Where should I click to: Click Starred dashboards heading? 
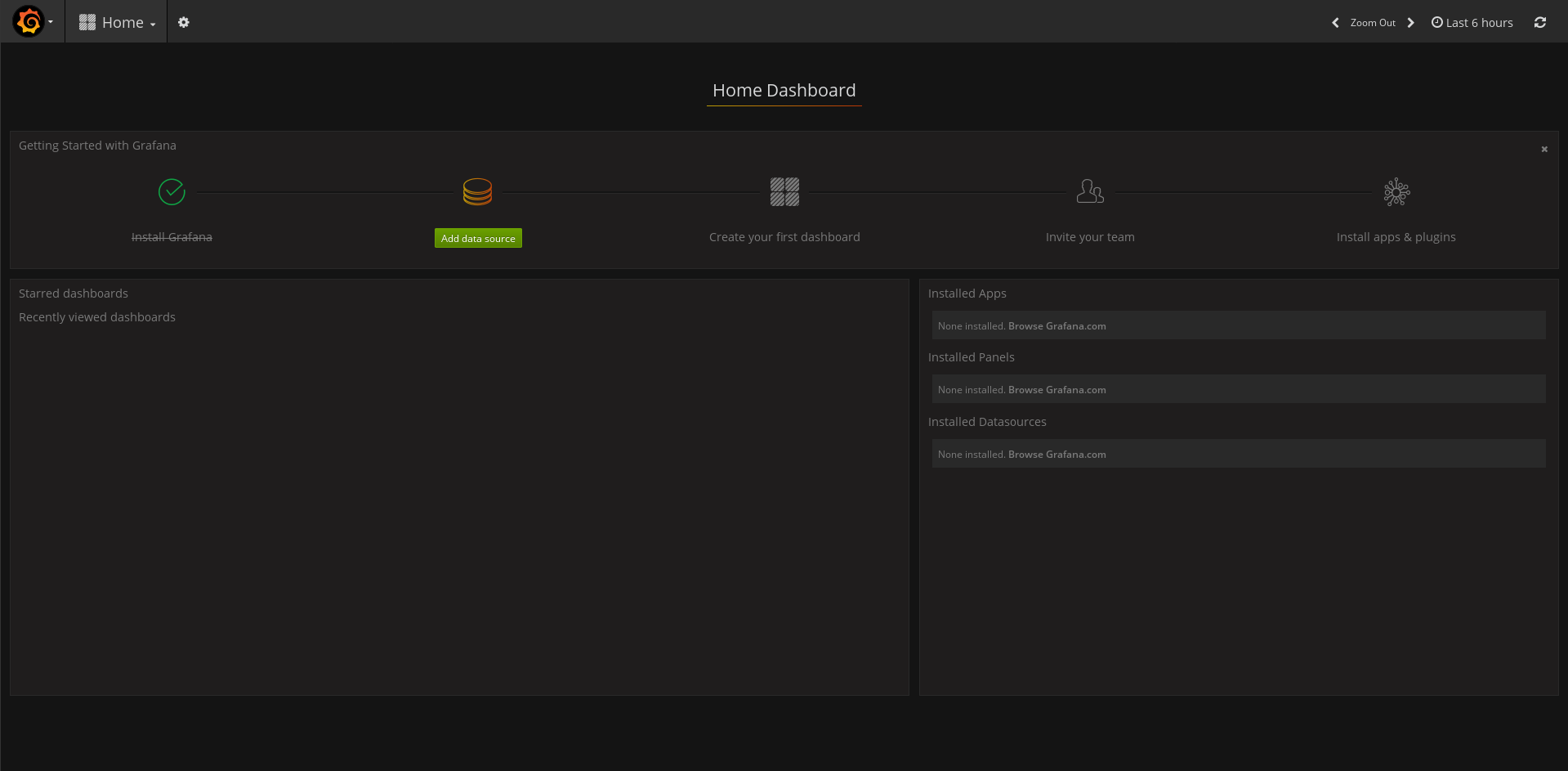[74, 294]
